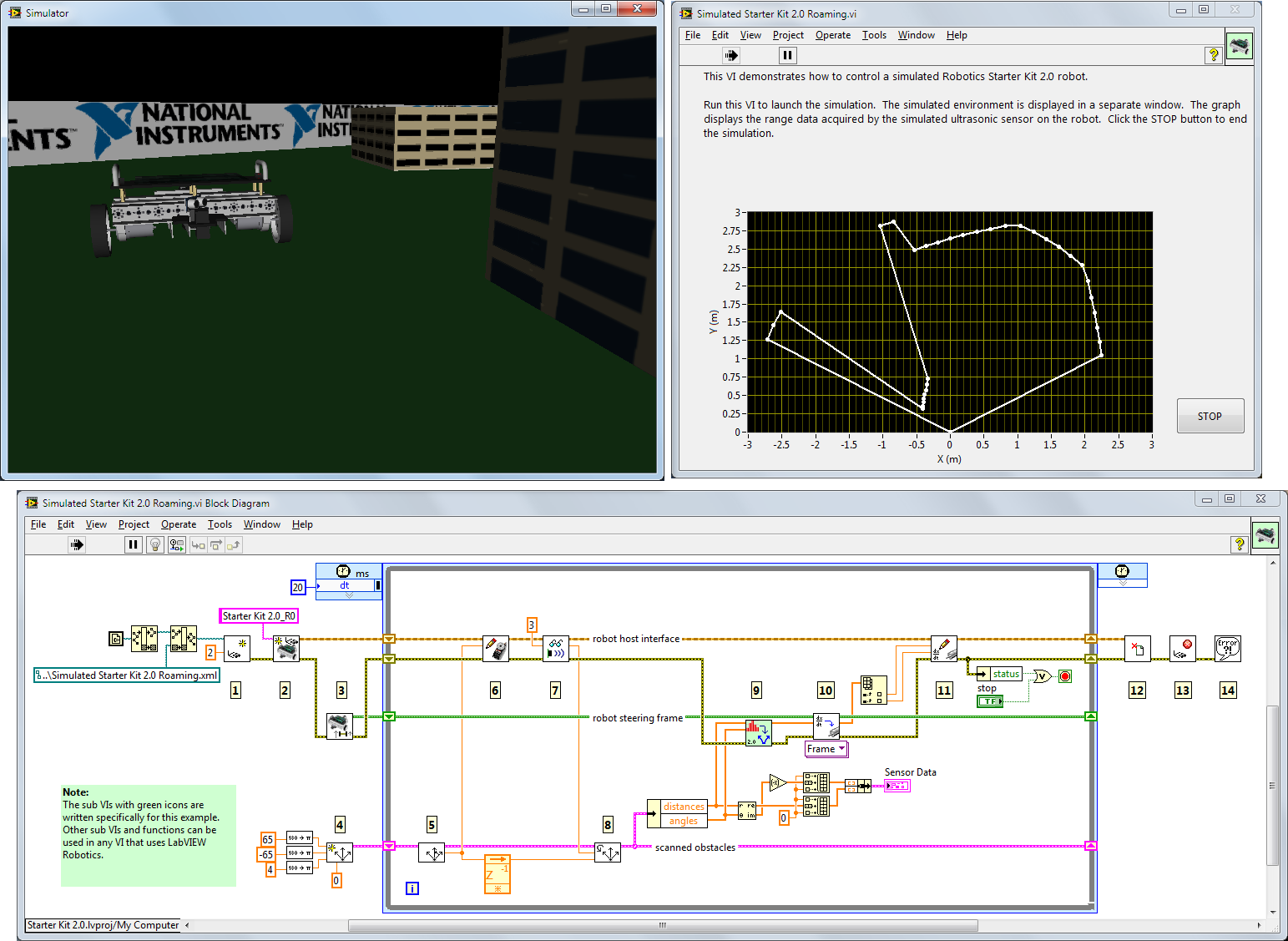Expand the dt timed loop input node

pyautogui.click(x=349, y=595)
